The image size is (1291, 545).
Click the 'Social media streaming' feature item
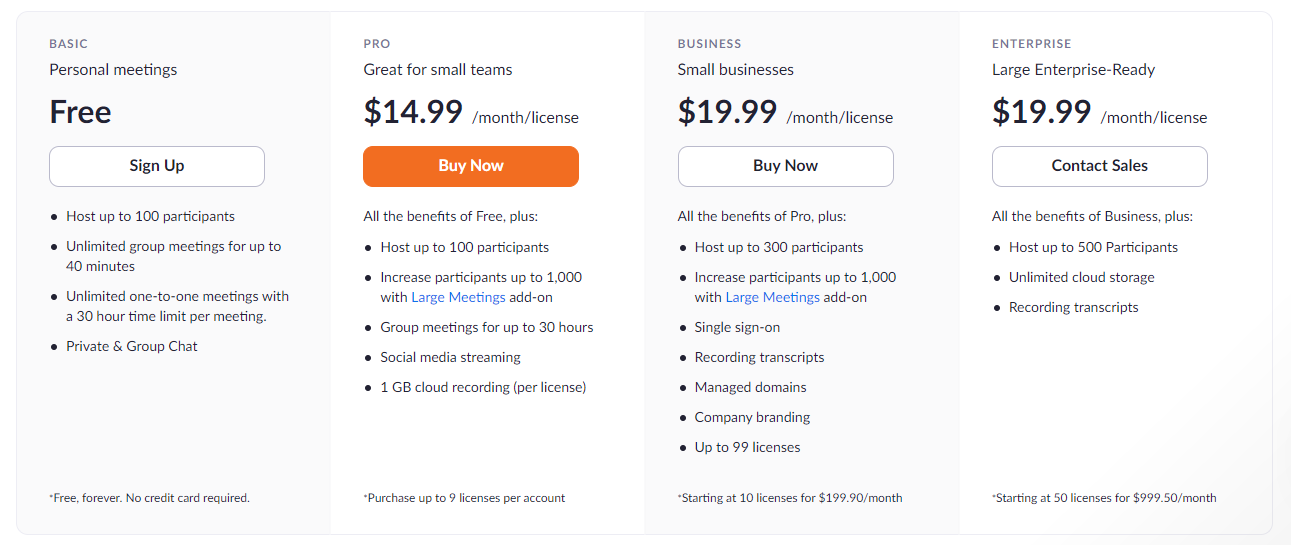point(450,357)
